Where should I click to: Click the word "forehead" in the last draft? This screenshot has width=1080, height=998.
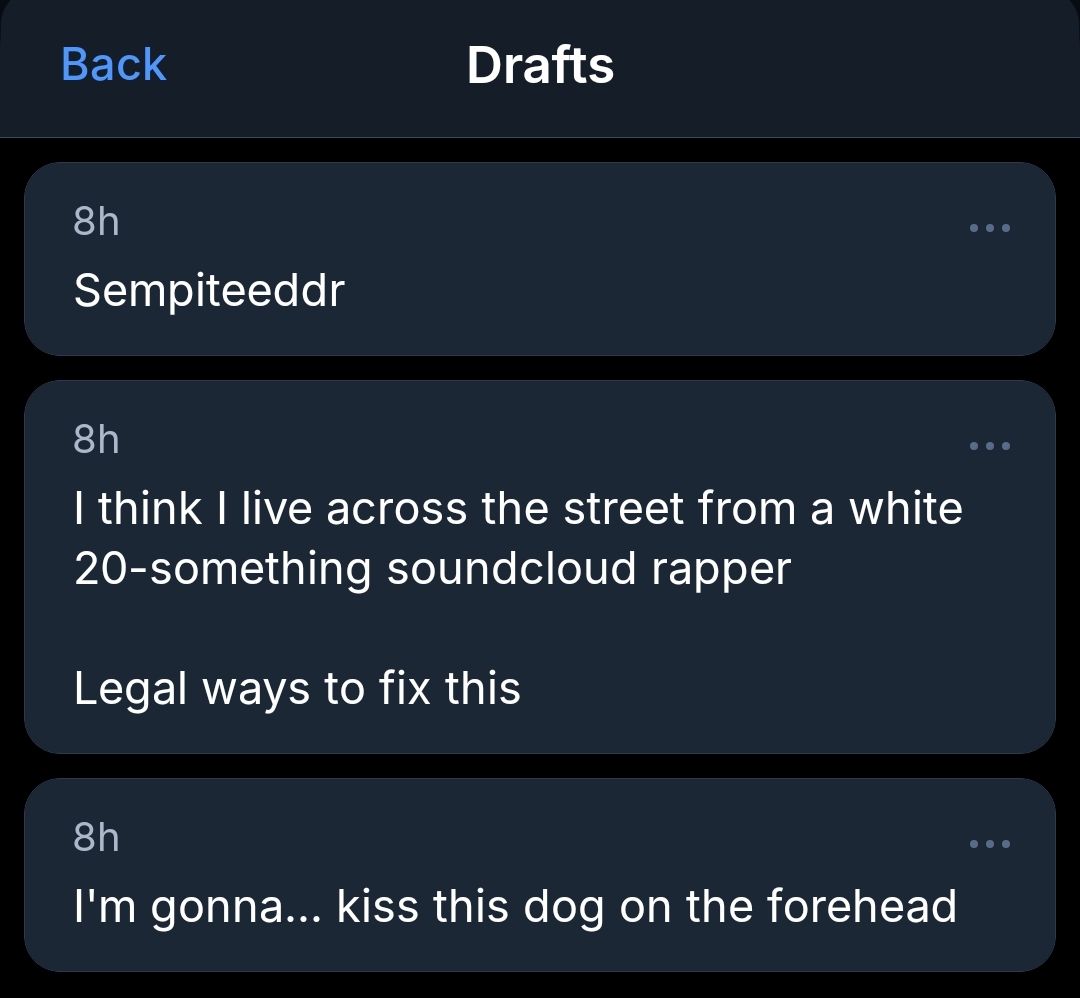pyautogui.click(x=861, y=906)
